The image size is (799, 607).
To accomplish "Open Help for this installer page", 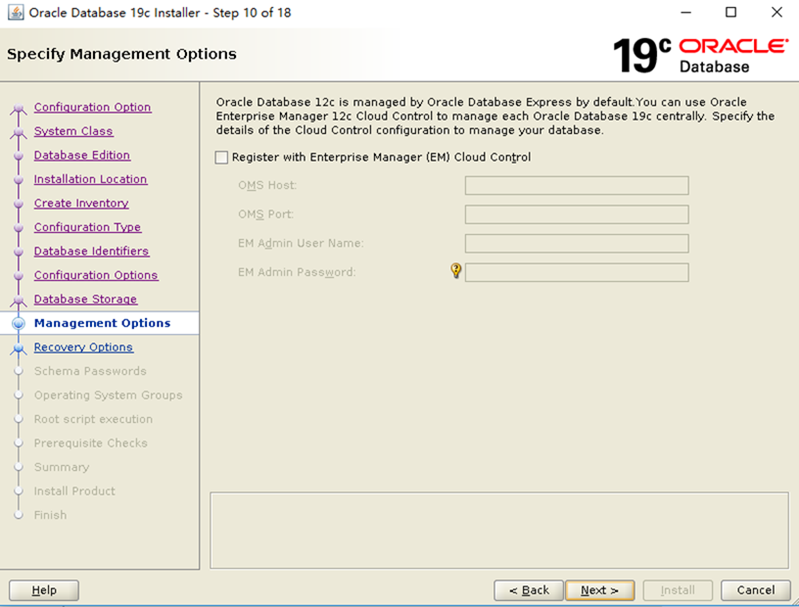I will 44,590.
